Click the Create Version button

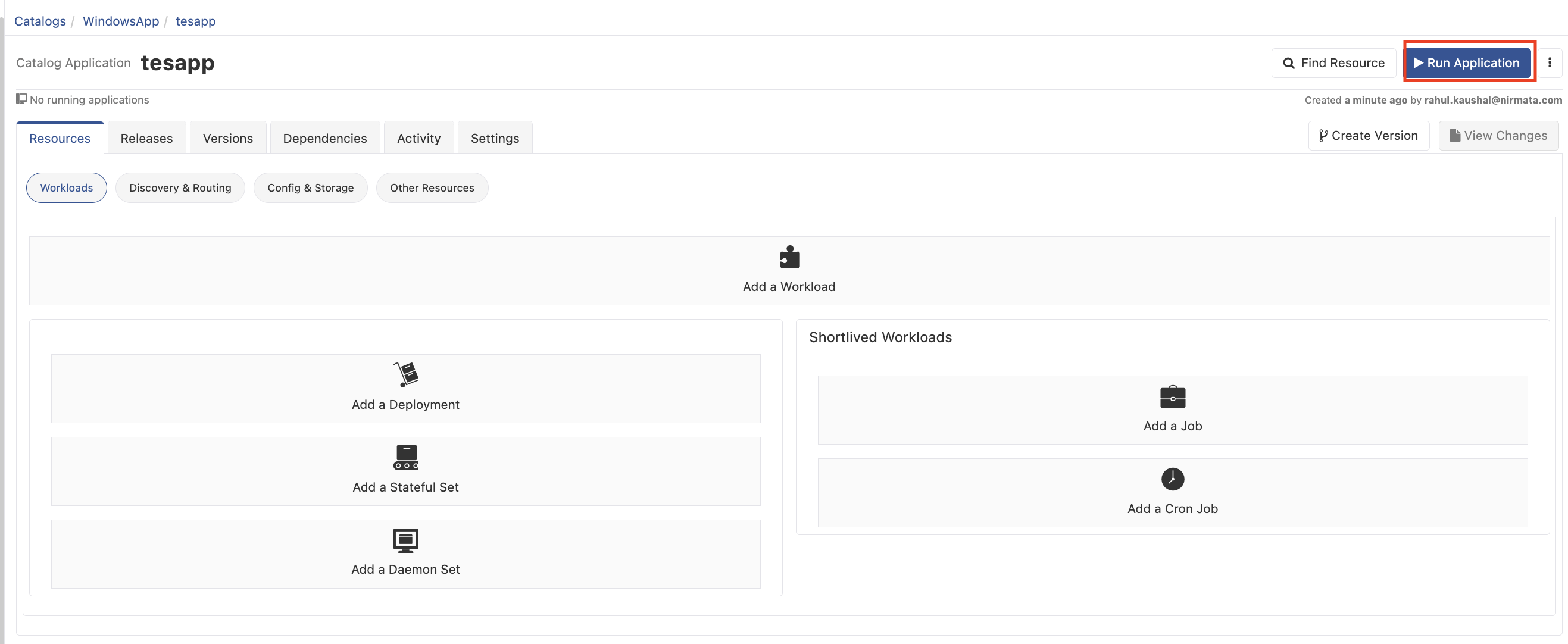[x=1369, y=136]
